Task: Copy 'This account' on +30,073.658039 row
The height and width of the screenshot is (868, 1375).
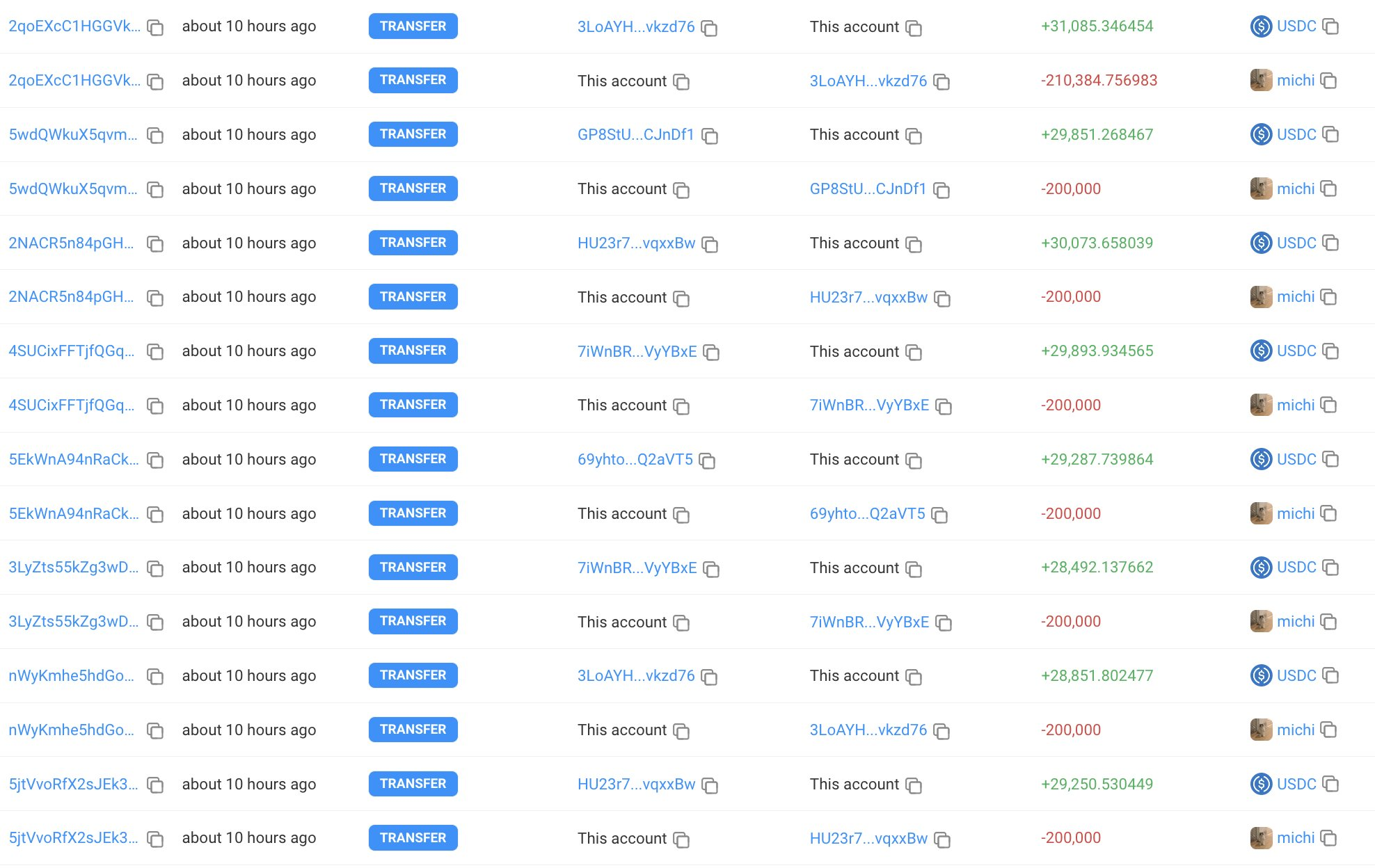Action: click(x=913, y=244)
